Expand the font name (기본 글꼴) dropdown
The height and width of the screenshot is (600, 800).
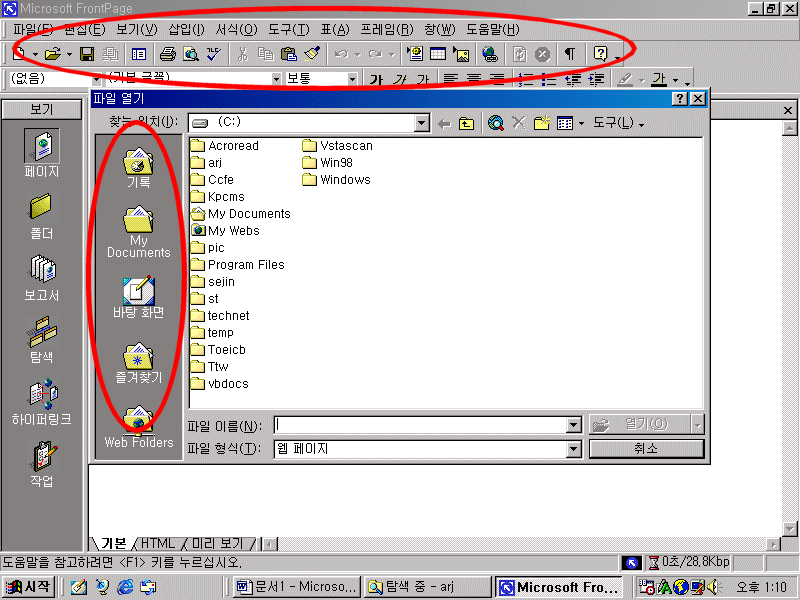pos(276,79)
